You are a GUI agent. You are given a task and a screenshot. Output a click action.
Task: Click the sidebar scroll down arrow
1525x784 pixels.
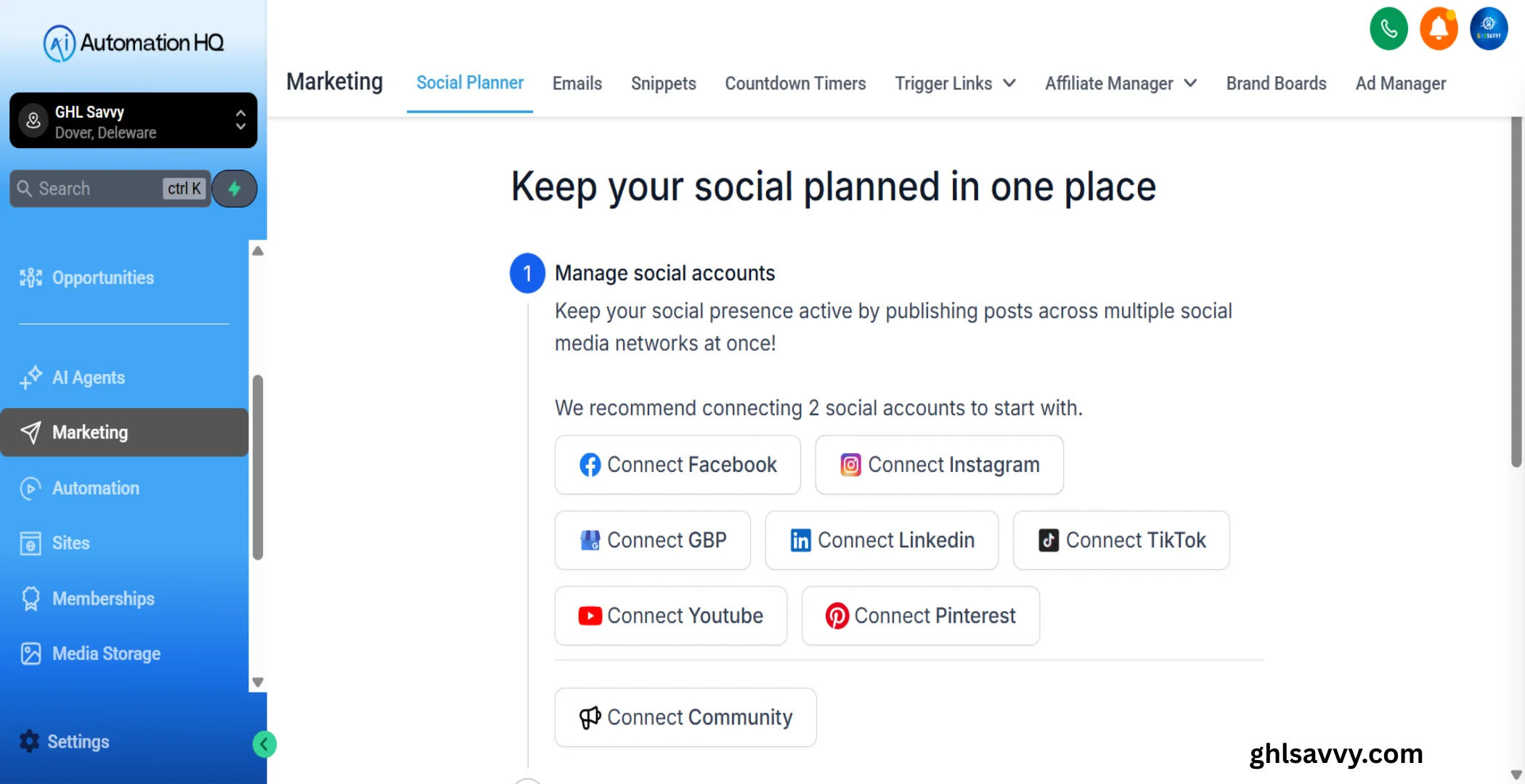point(257,682)
